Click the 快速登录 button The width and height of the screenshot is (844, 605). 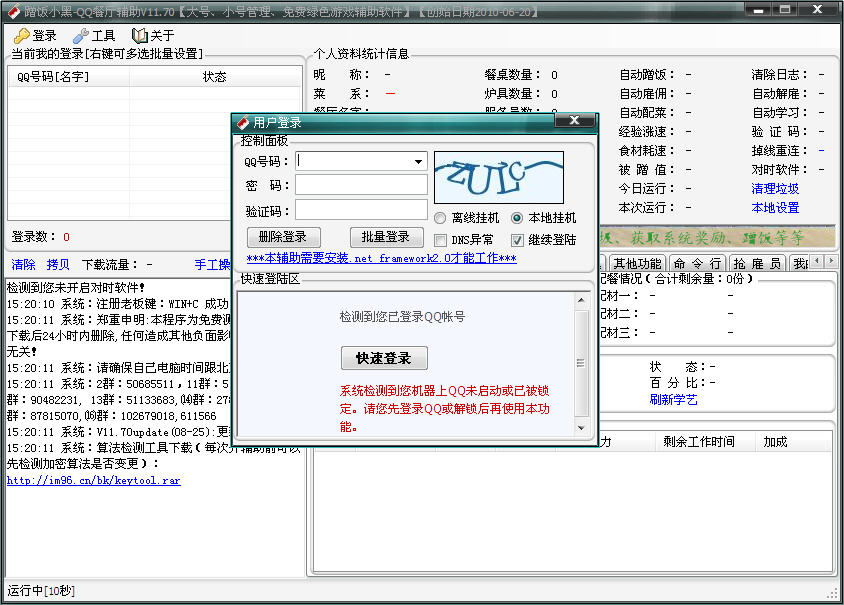click(384, 358)
